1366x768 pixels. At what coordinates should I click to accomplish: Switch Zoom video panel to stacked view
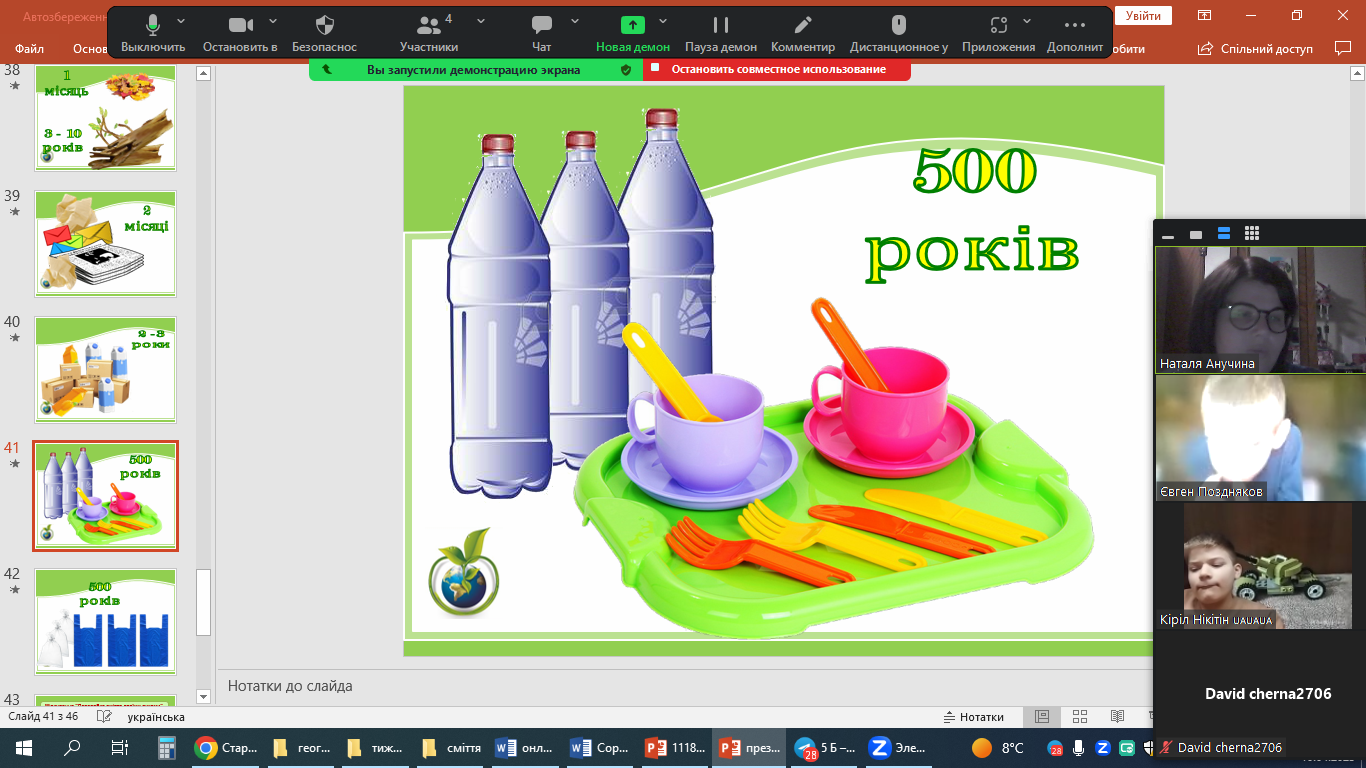(x=1223, y=234)
